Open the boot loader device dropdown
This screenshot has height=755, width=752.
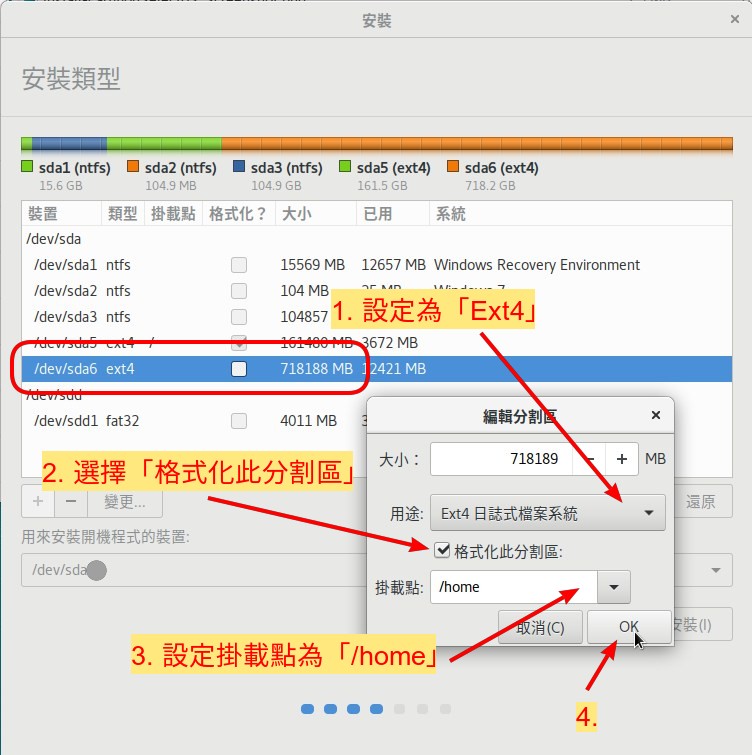pos(715,570)
